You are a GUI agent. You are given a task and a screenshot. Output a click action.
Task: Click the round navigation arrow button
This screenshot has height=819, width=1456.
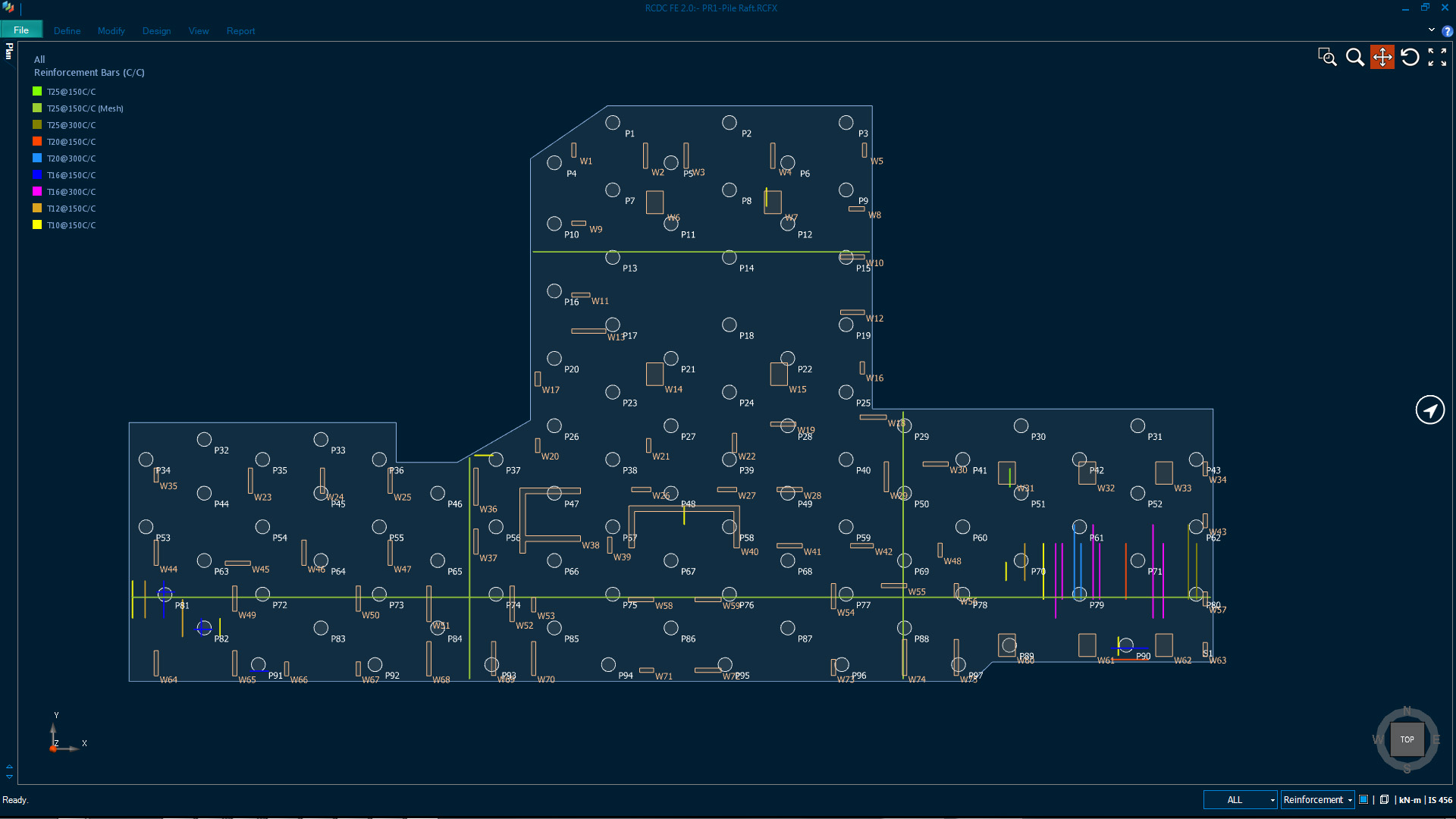(1430, 410)
